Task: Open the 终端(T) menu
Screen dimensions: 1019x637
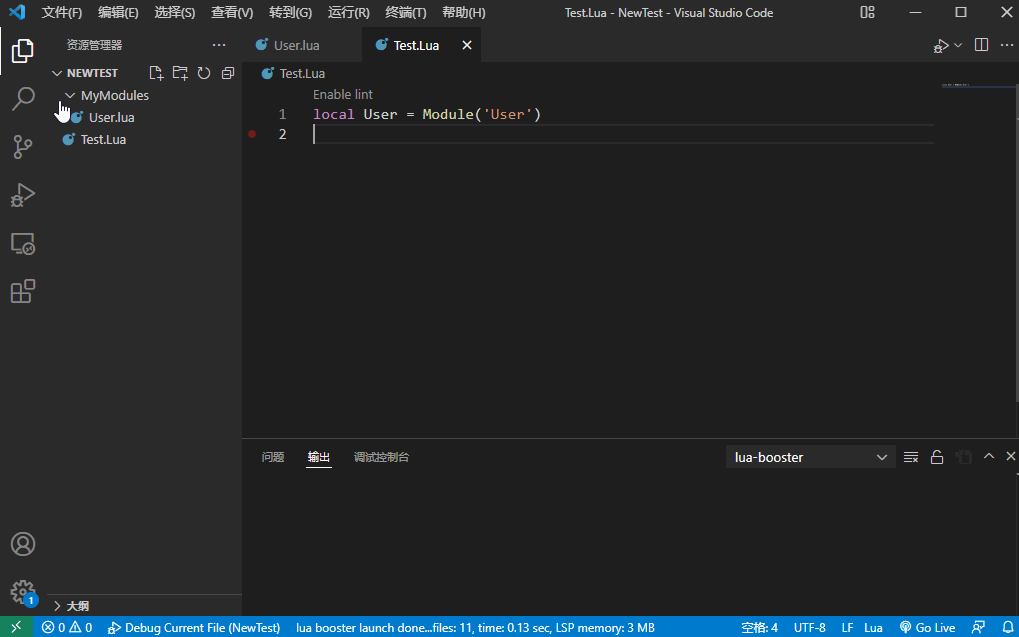Action: point(406,12)
